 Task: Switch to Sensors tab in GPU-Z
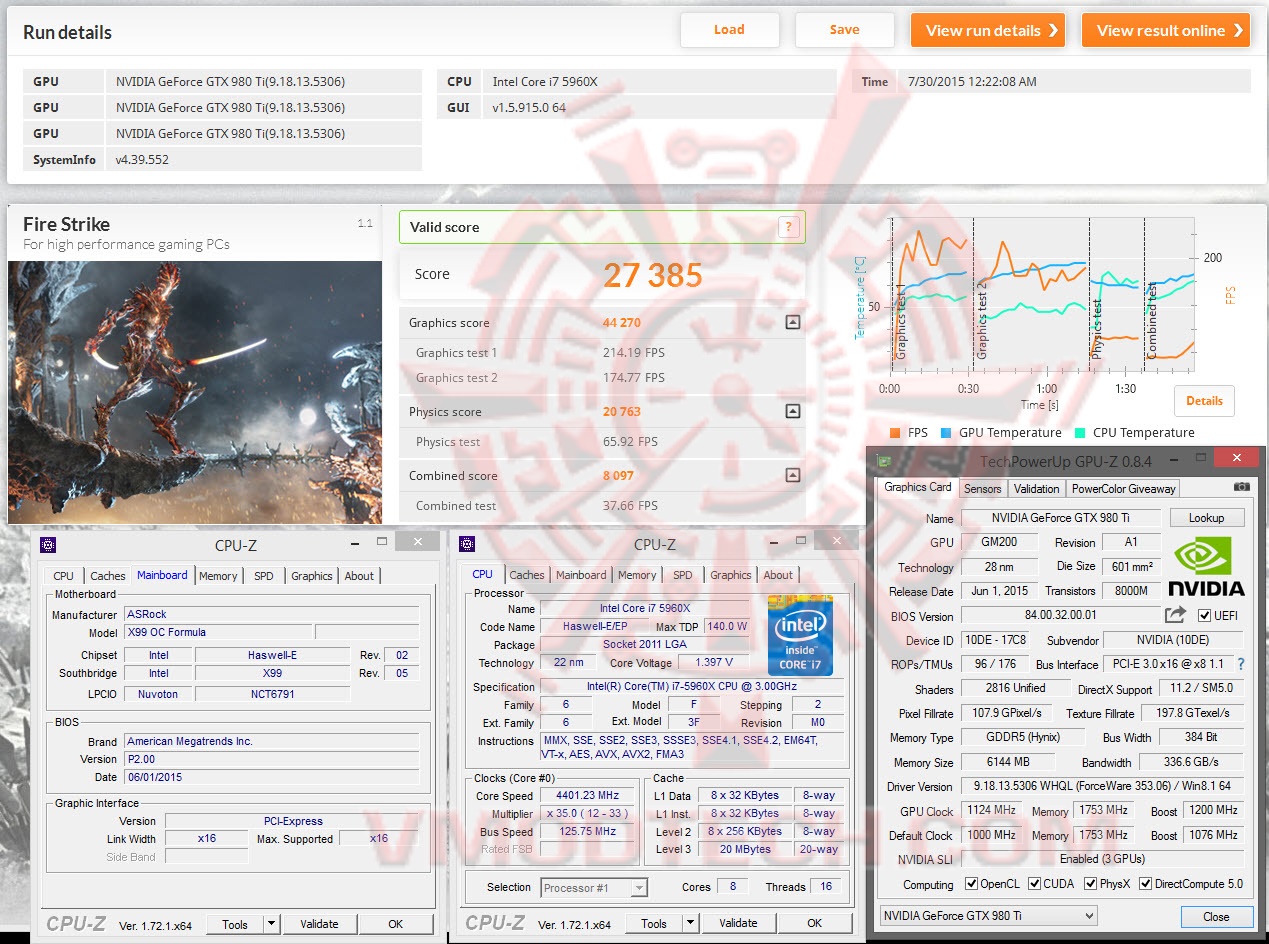click(982, 489)
